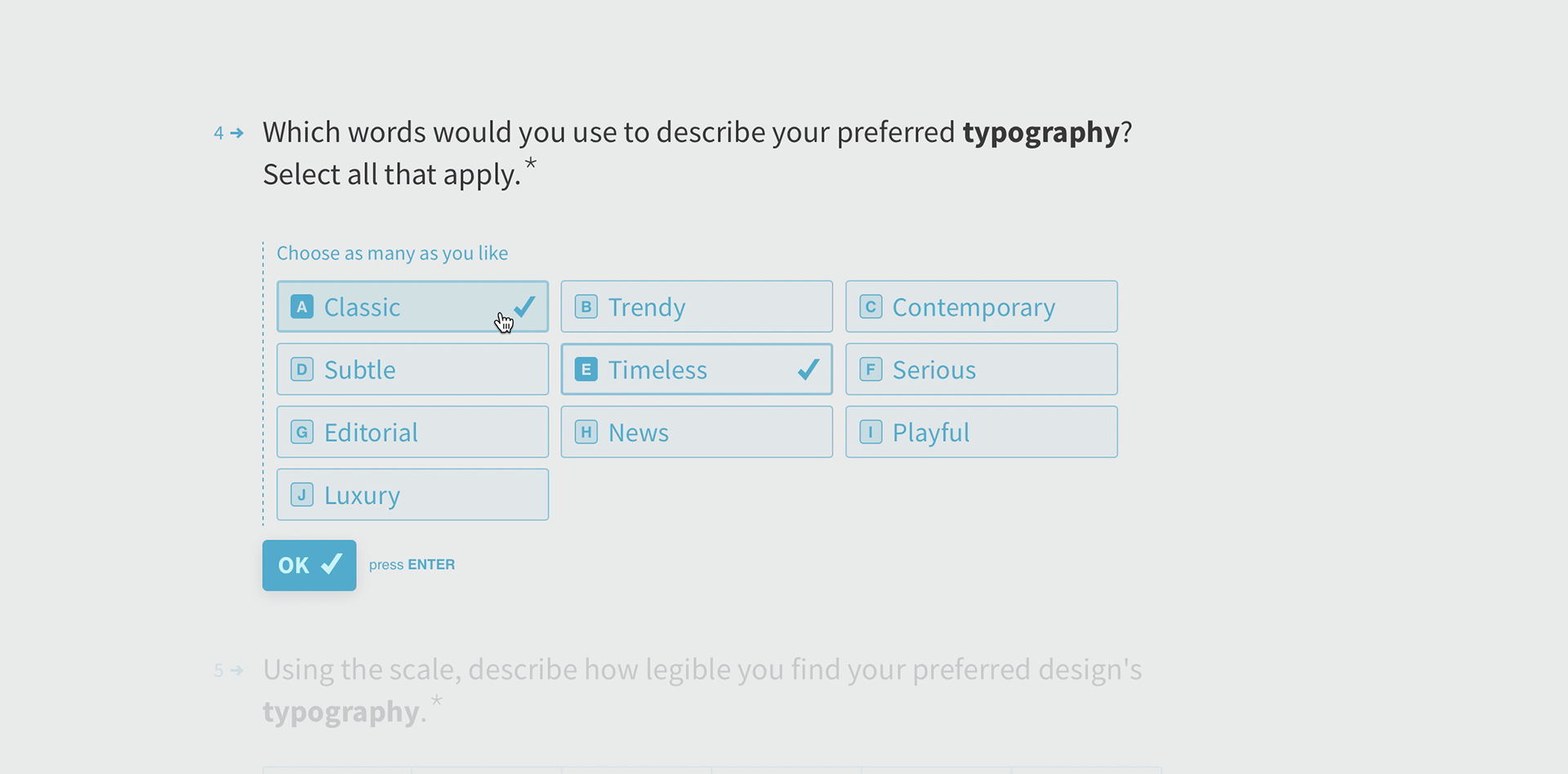Screen dimensions: 1568x774
Task: Pick the Serious typography option
Action: (981, 370)
